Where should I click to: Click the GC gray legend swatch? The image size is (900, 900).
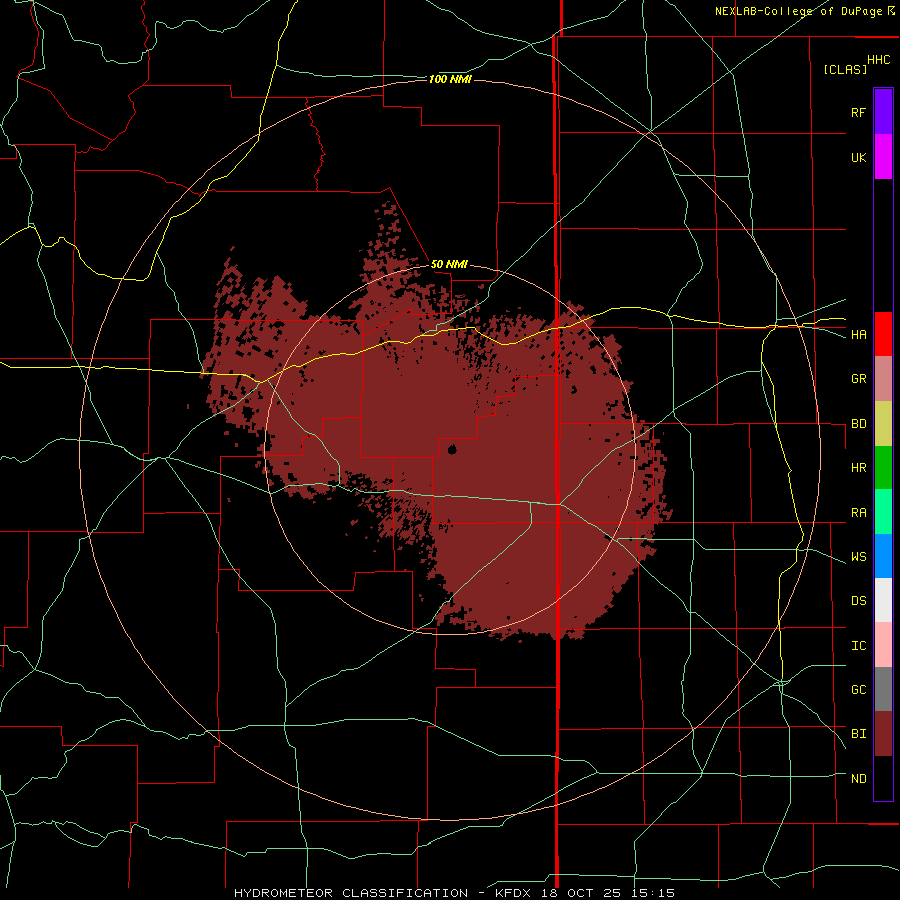(883, 689)
